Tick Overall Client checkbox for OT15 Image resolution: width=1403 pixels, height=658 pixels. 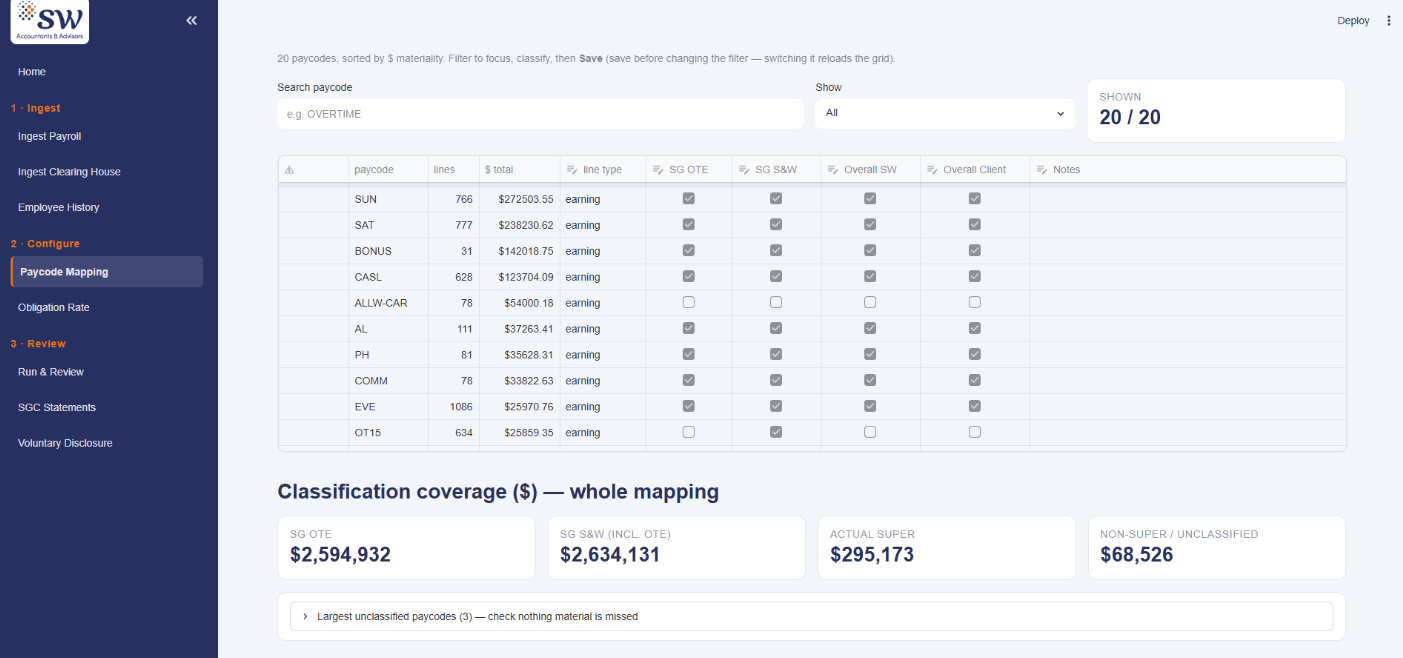[x=975, y=432]
